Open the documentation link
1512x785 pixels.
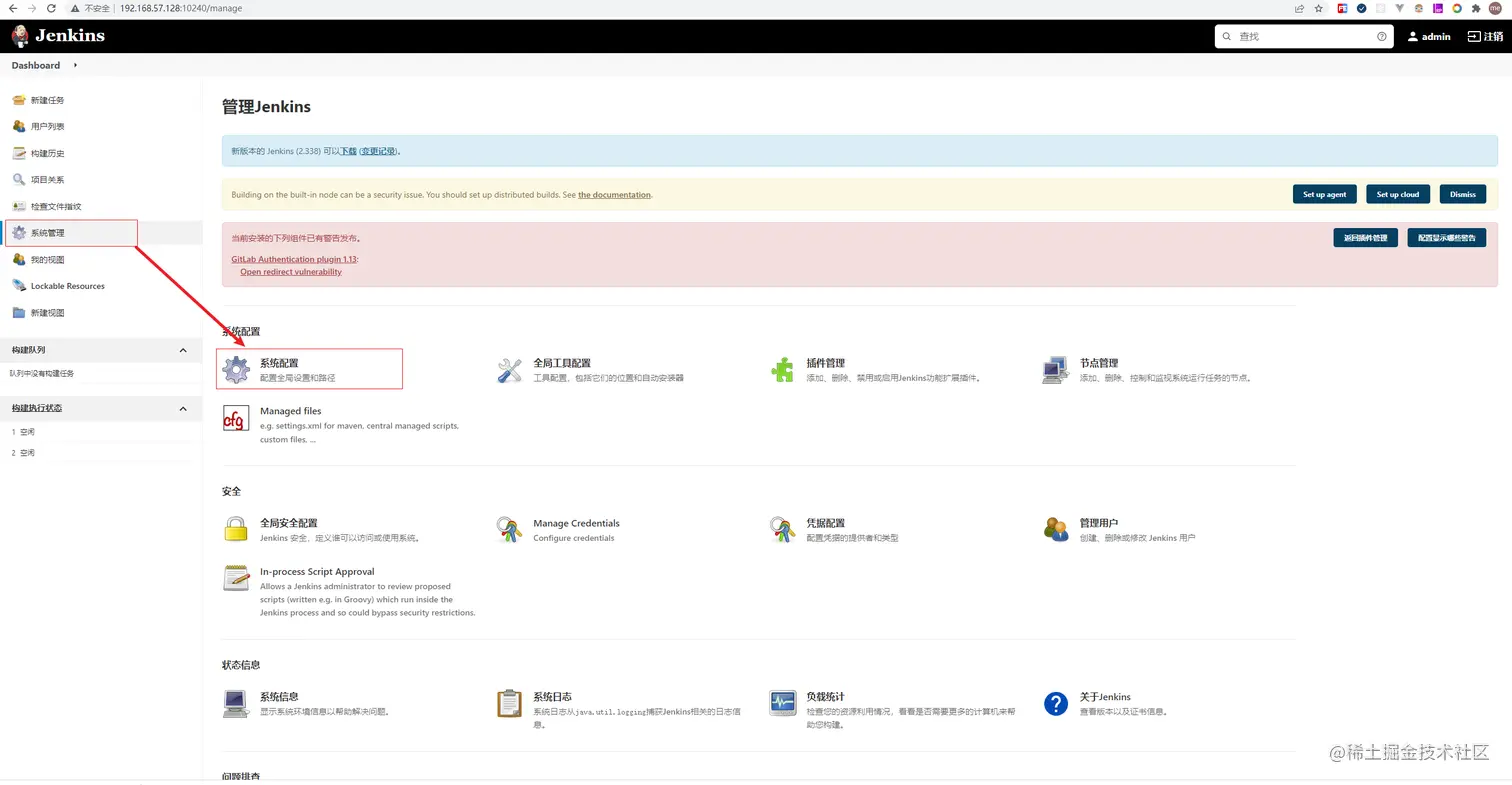[614, 195]
